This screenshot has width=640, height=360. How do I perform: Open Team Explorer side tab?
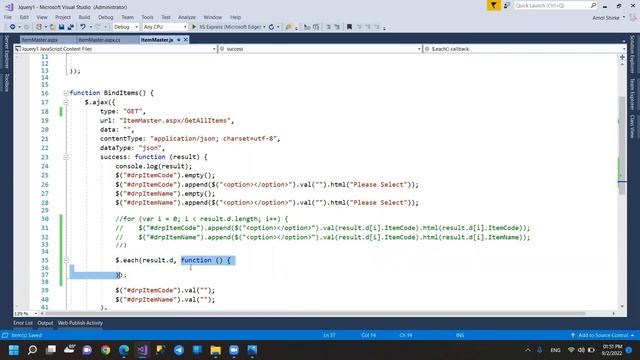coord(632,94)
